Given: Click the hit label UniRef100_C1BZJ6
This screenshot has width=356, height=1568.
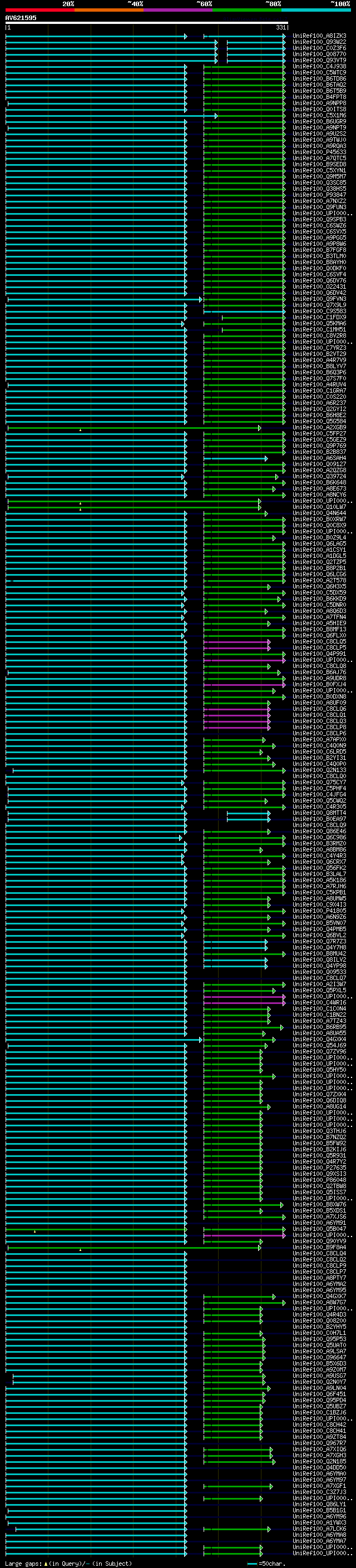Looking at the screenshot, I should [319, 1412].
